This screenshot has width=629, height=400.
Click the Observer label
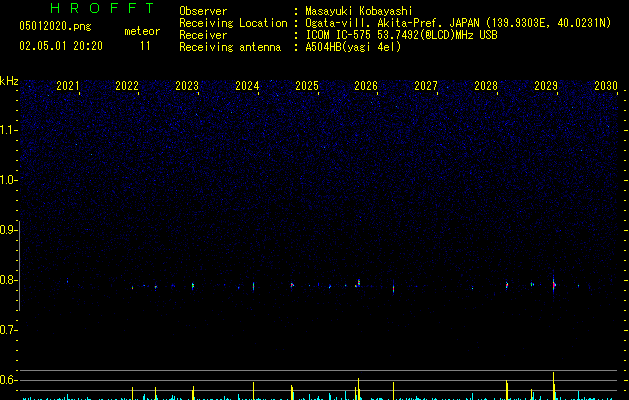pos(203,11)
